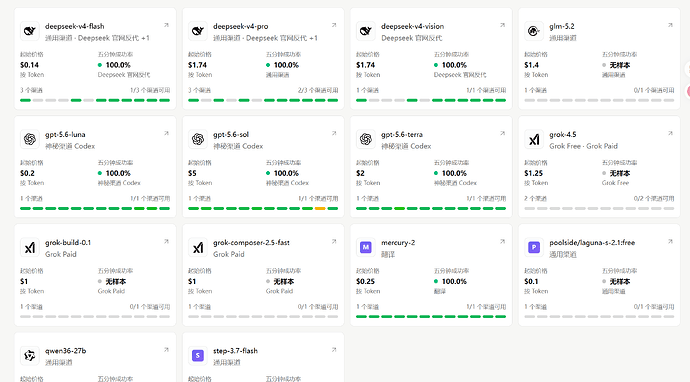
Task: Open poolside/laguna-s-2.1:free via arrow icon
Action: [670, 241]
